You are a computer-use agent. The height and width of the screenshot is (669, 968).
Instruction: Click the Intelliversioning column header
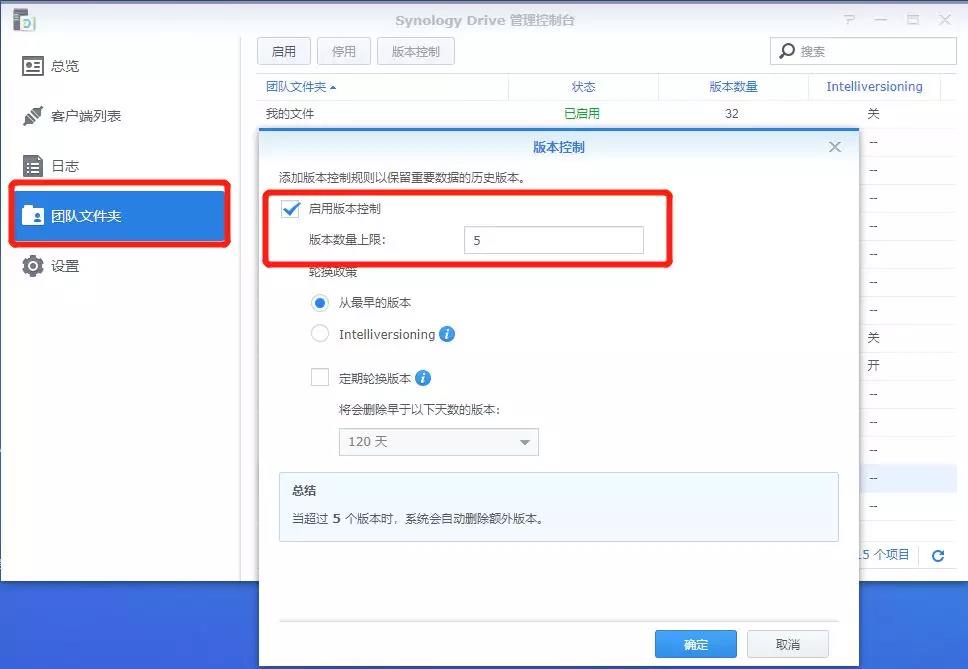[x=874, y=87]
